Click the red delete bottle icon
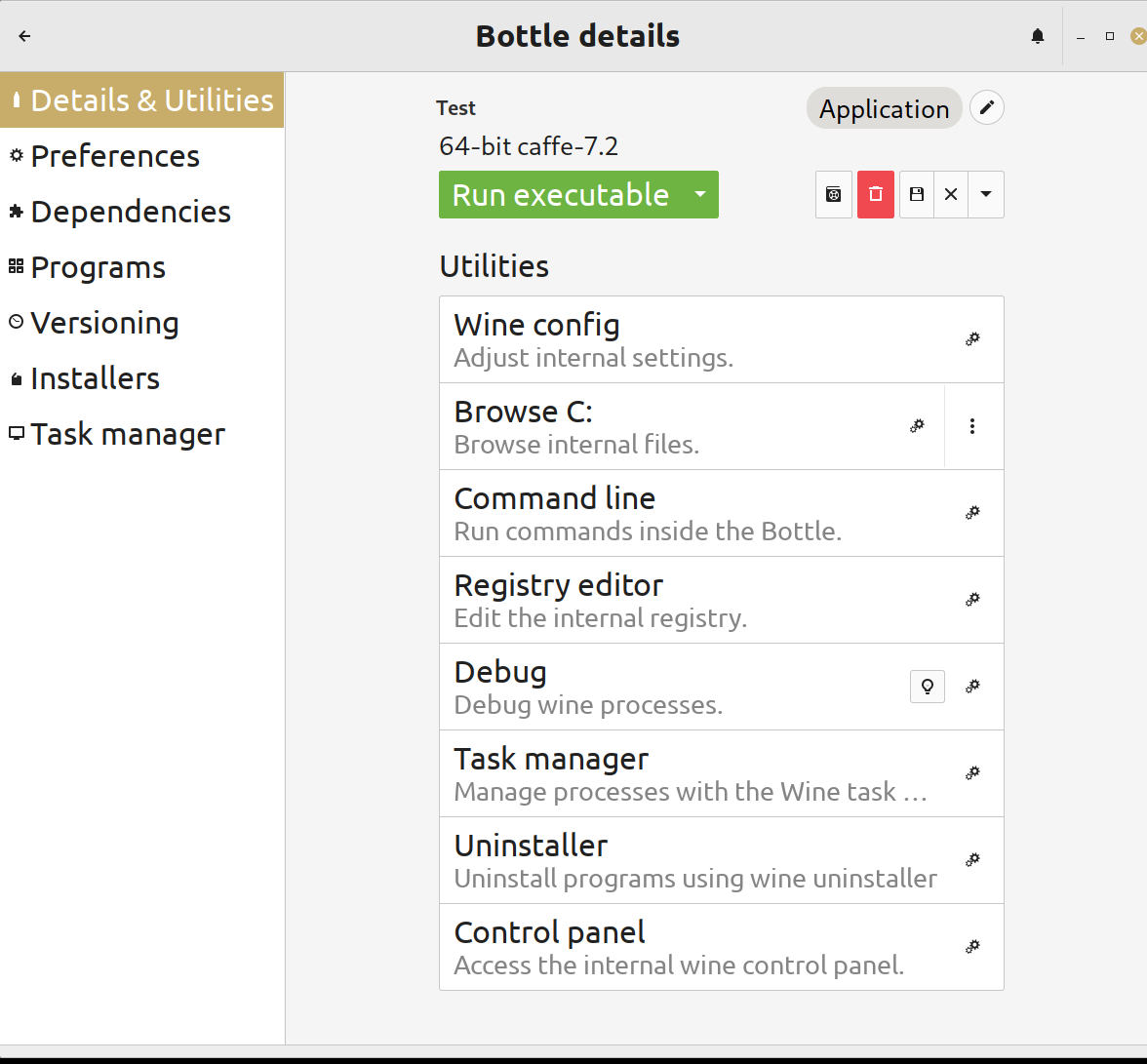The height and width of the screenshot is (1064, 1147). (875, 194)
